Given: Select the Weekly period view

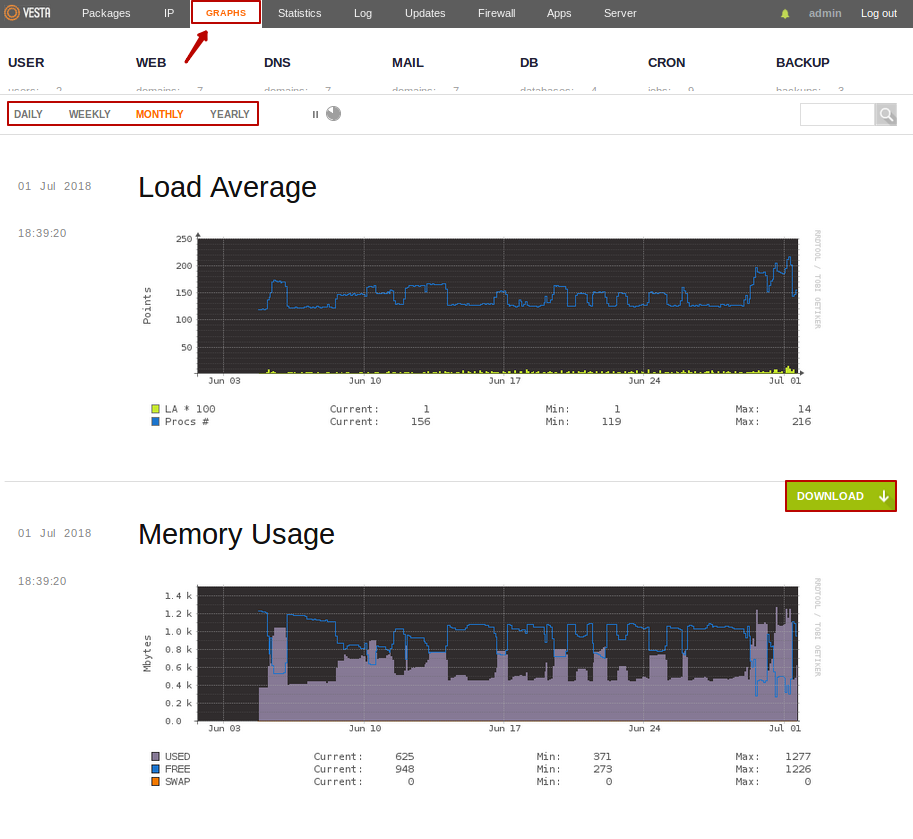Looking at the screenshot, I should [90, 114].
